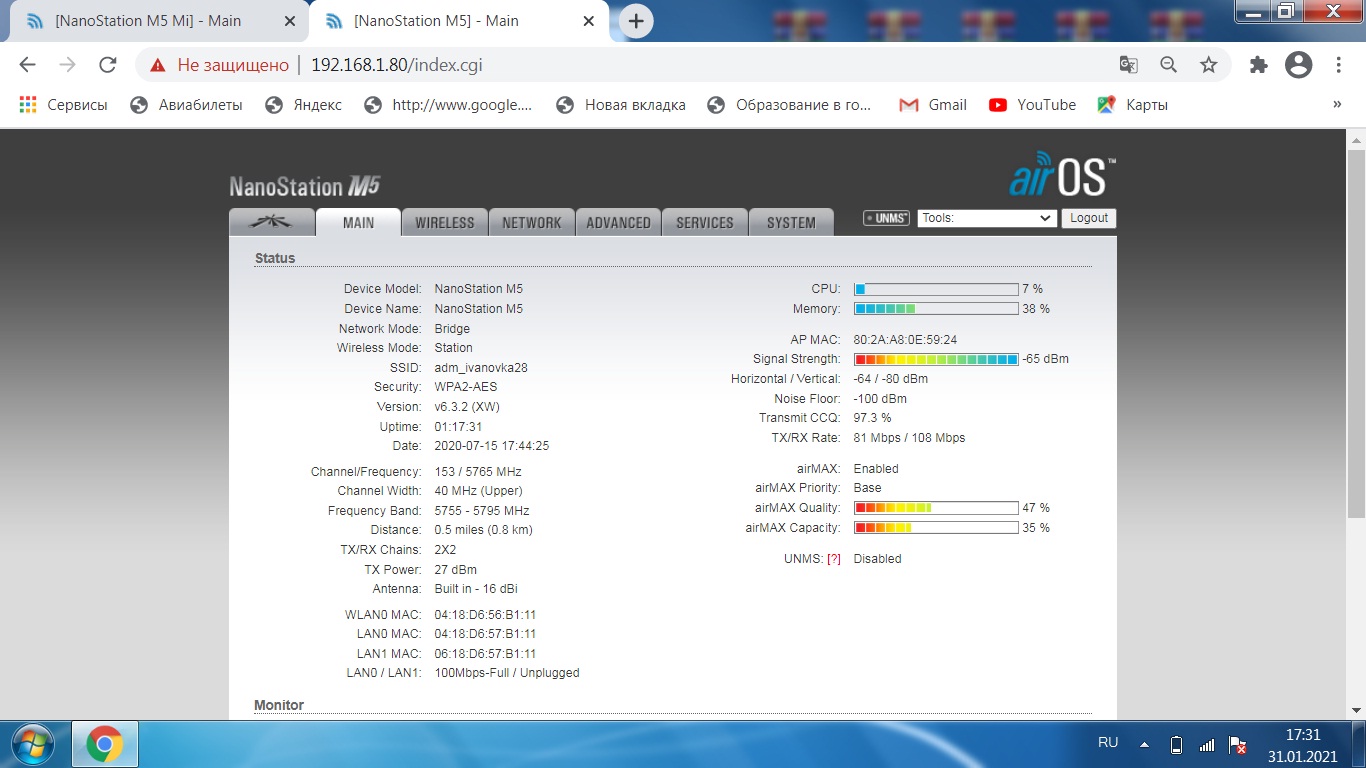
Task: Open the Gmail bookmark
Action: [x=933, y=105]
